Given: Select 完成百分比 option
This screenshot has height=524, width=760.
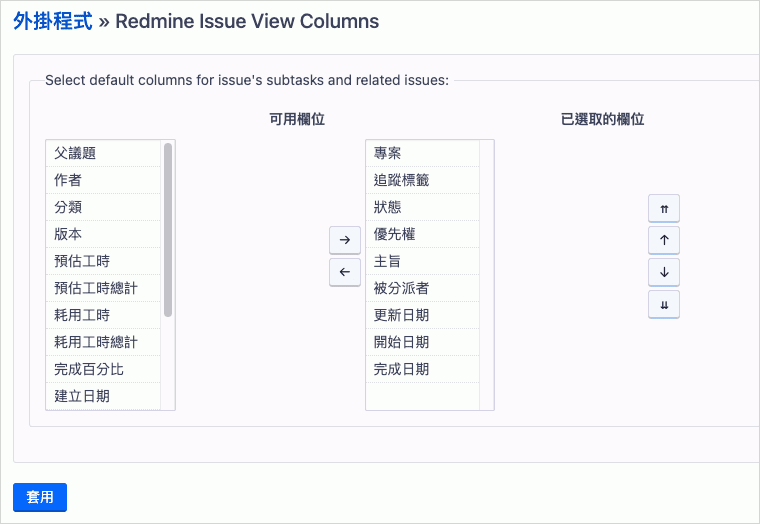Looking at the screenshot, I should 103,369.
